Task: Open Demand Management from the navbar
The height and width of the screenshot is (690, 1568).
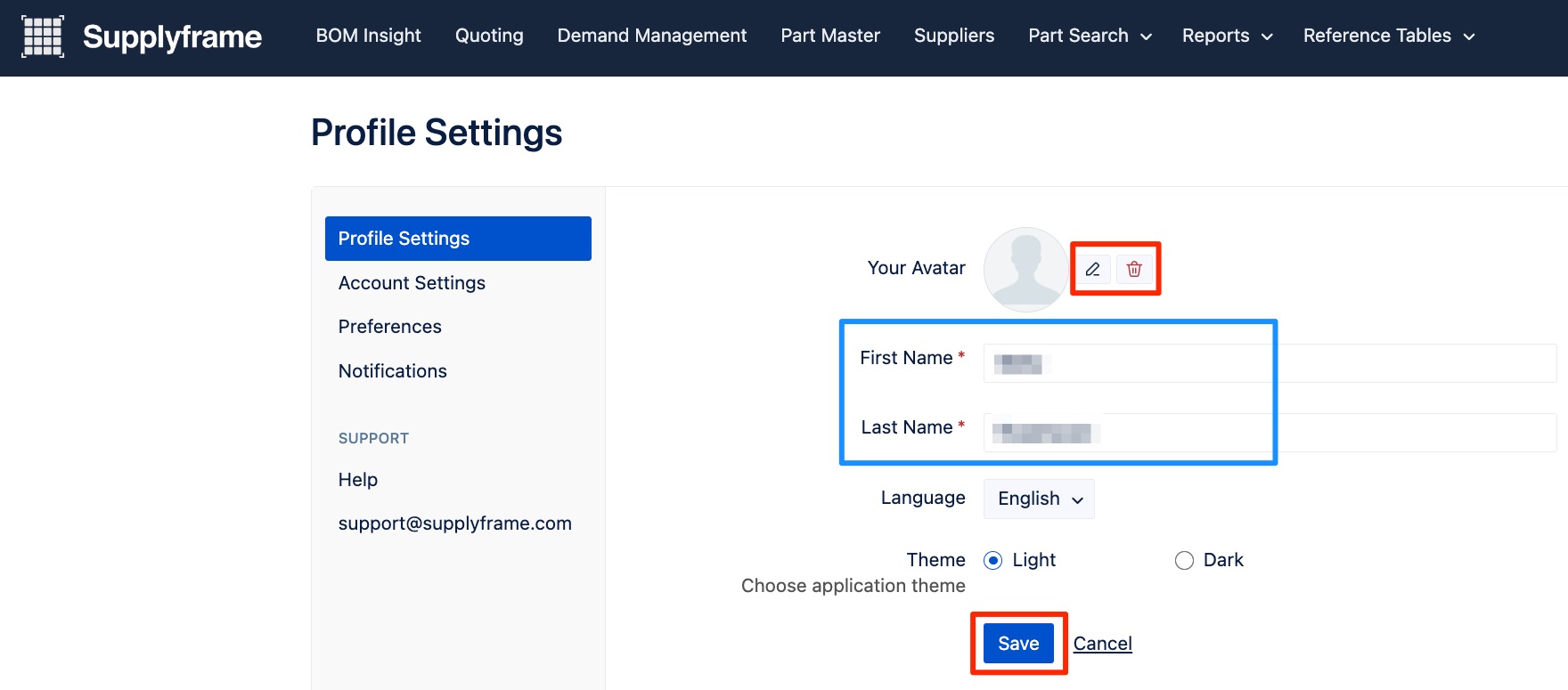Action: (x=652, y=36)
